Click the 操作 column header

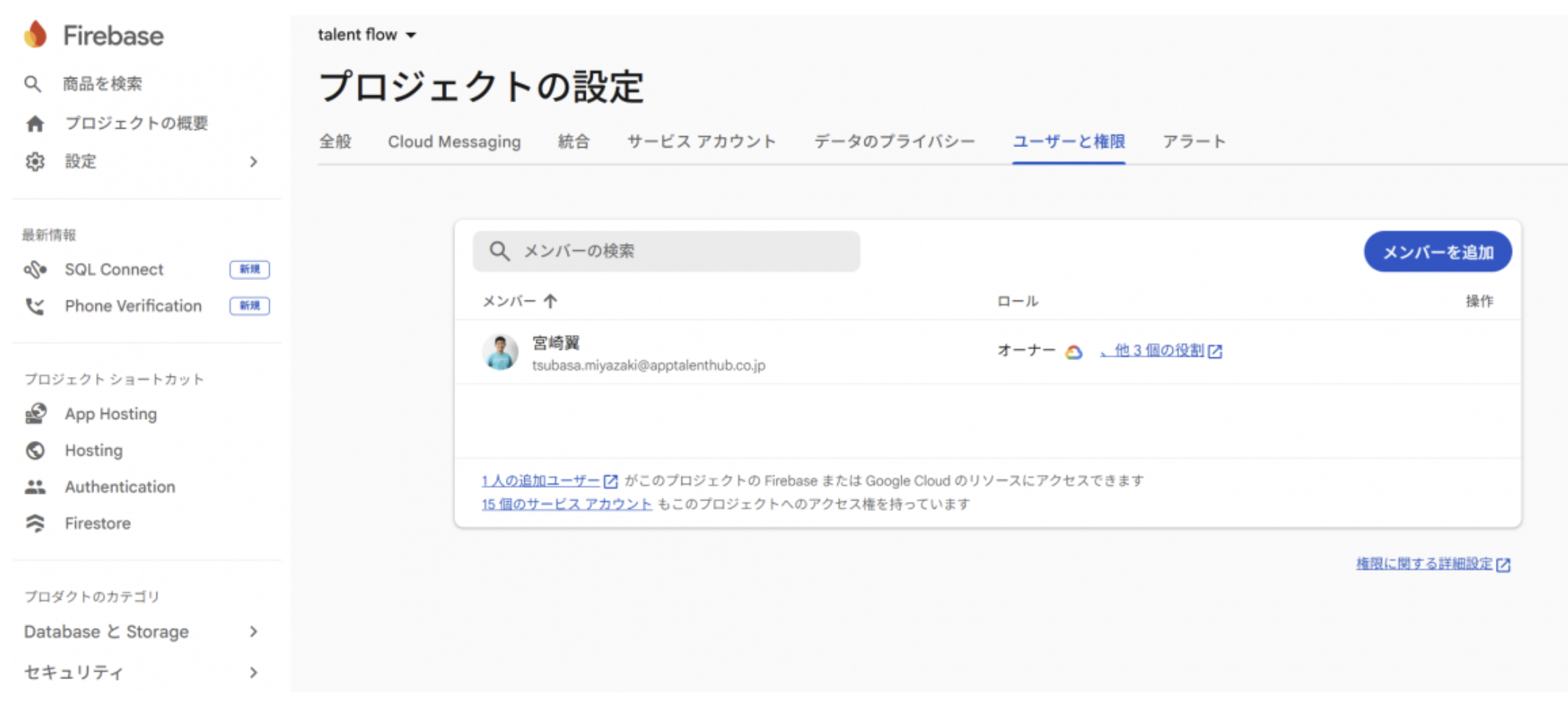click(1479, 301)
